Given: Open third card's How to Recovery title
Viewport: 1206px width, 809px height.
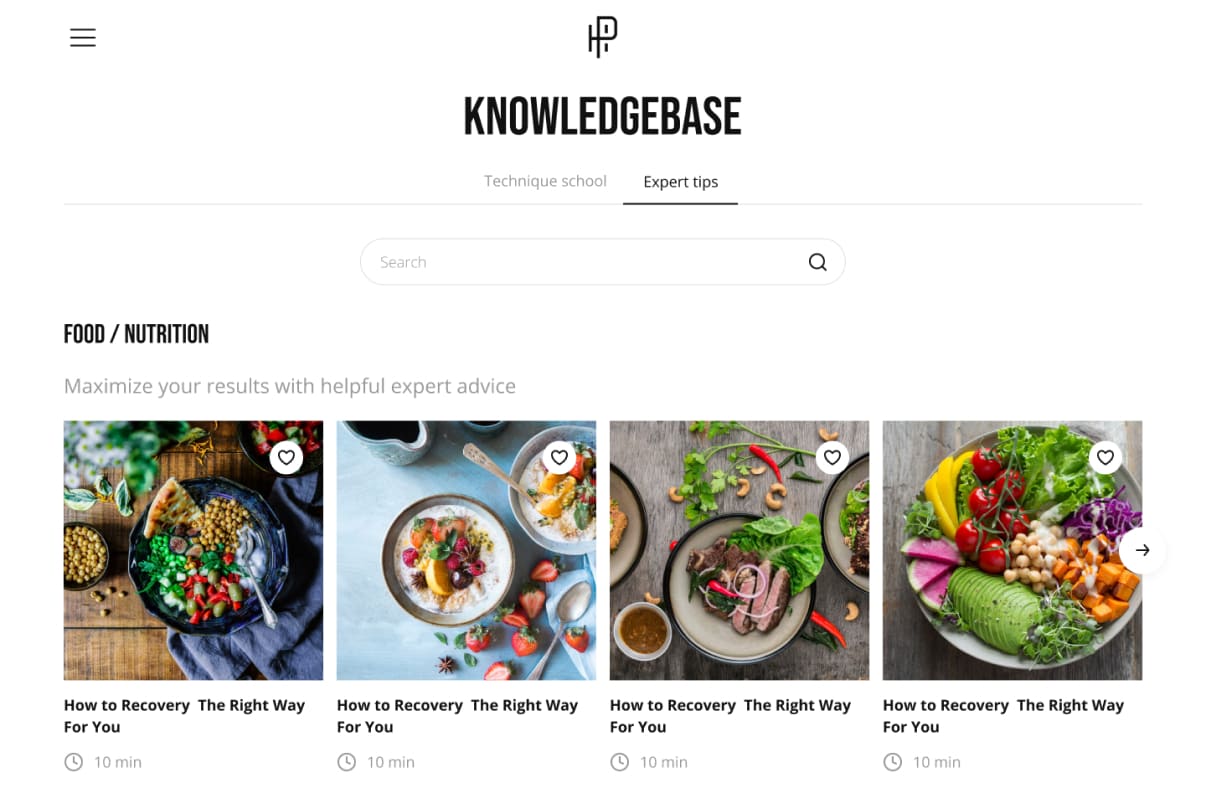Looking at the screenshot, I should [730, 716].
